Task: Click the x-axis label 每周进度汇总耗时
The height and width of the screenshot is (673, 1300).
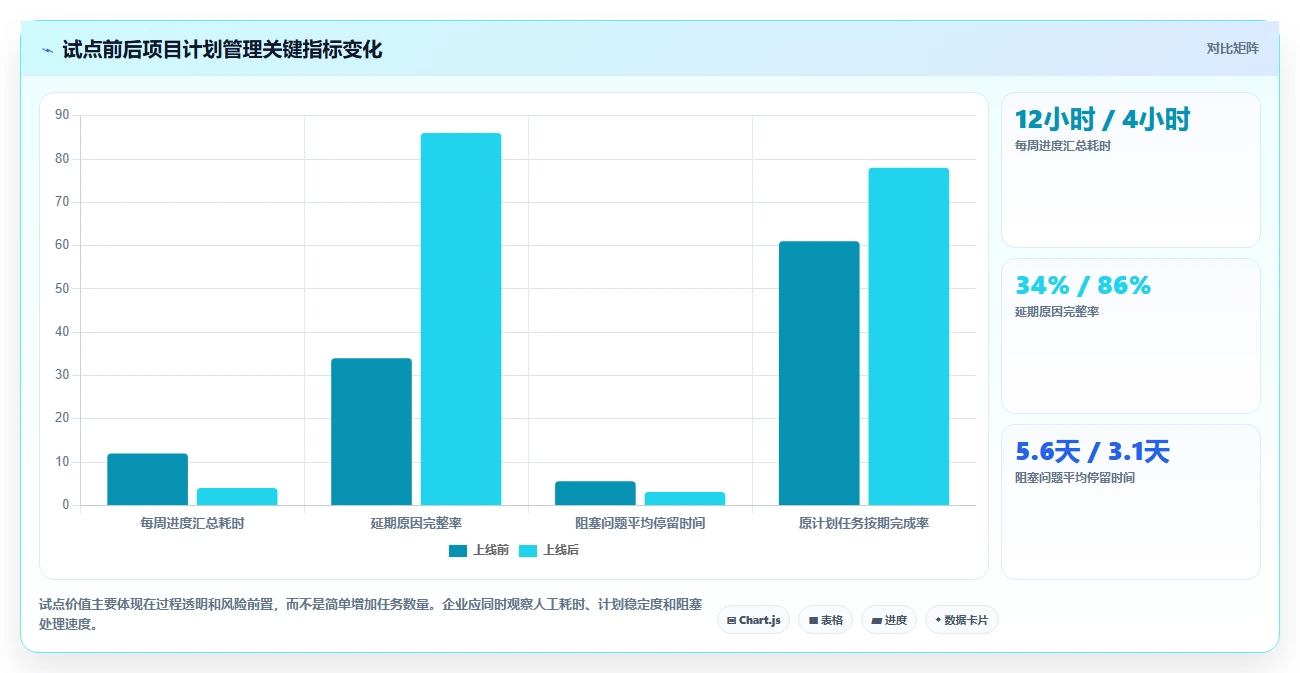Action: pos(192,523)
